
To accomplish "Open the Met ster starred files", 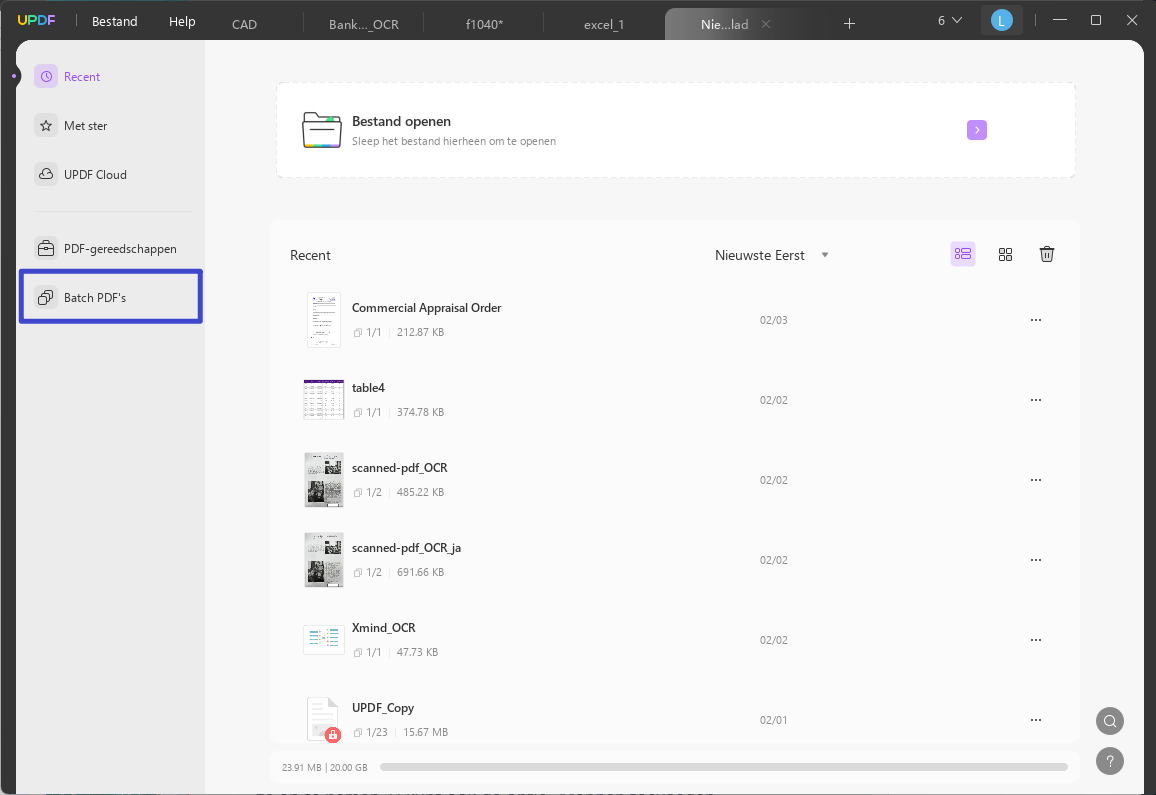I will click(x=72, y=125).
